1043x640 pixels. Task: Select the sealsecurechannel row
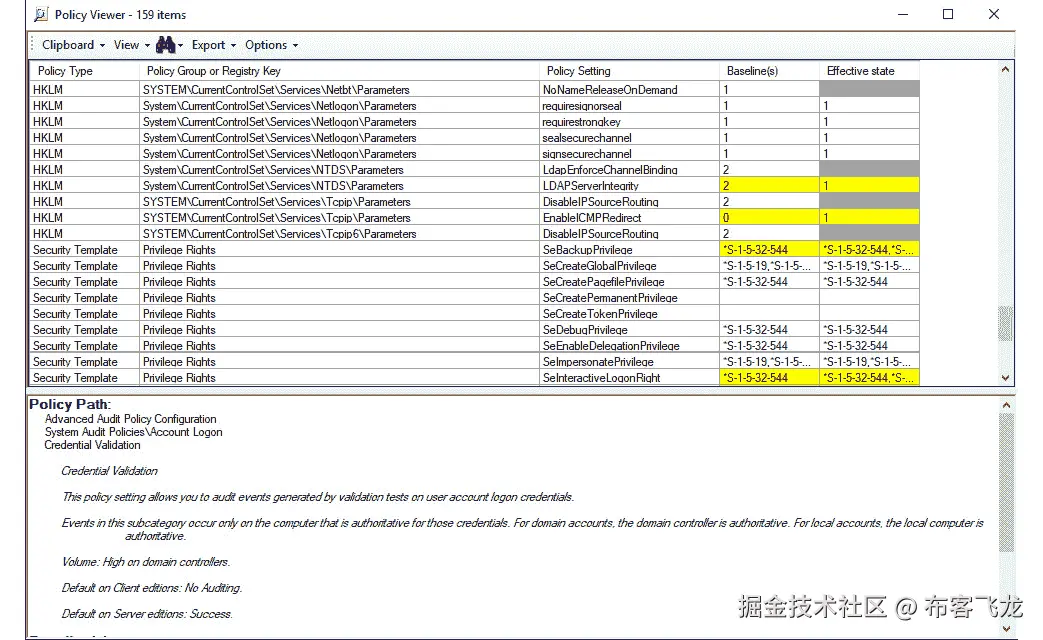[x=475, y=138]
